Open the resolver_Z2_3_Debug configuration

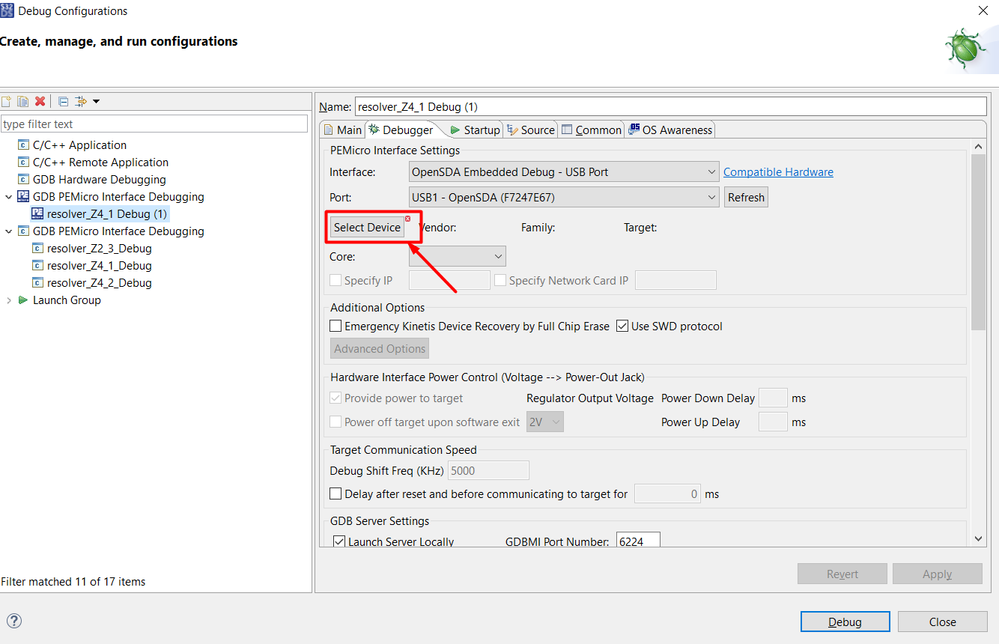point(99,248)
